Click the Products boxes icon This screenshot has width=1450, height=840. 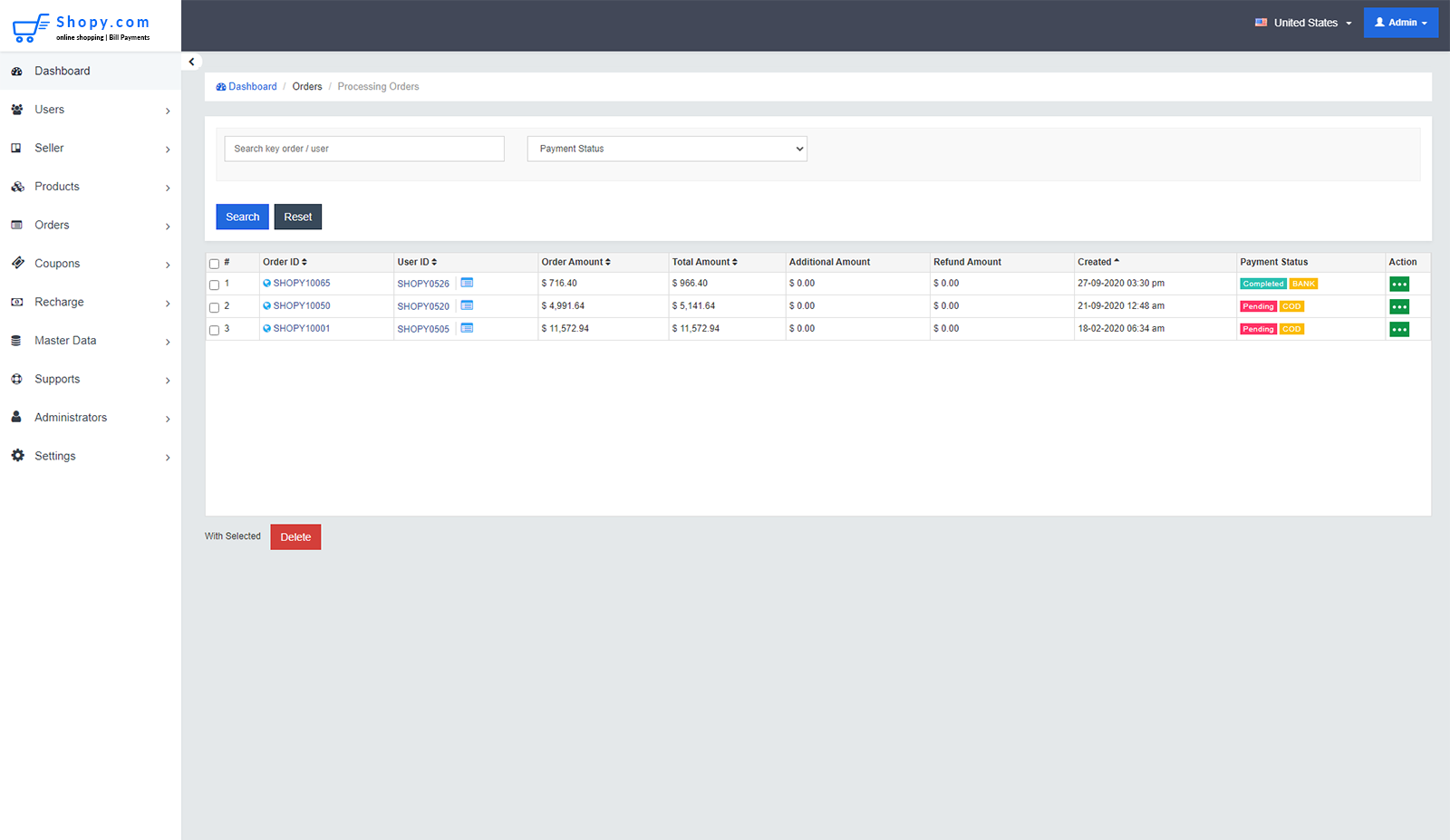click(16, 187)
